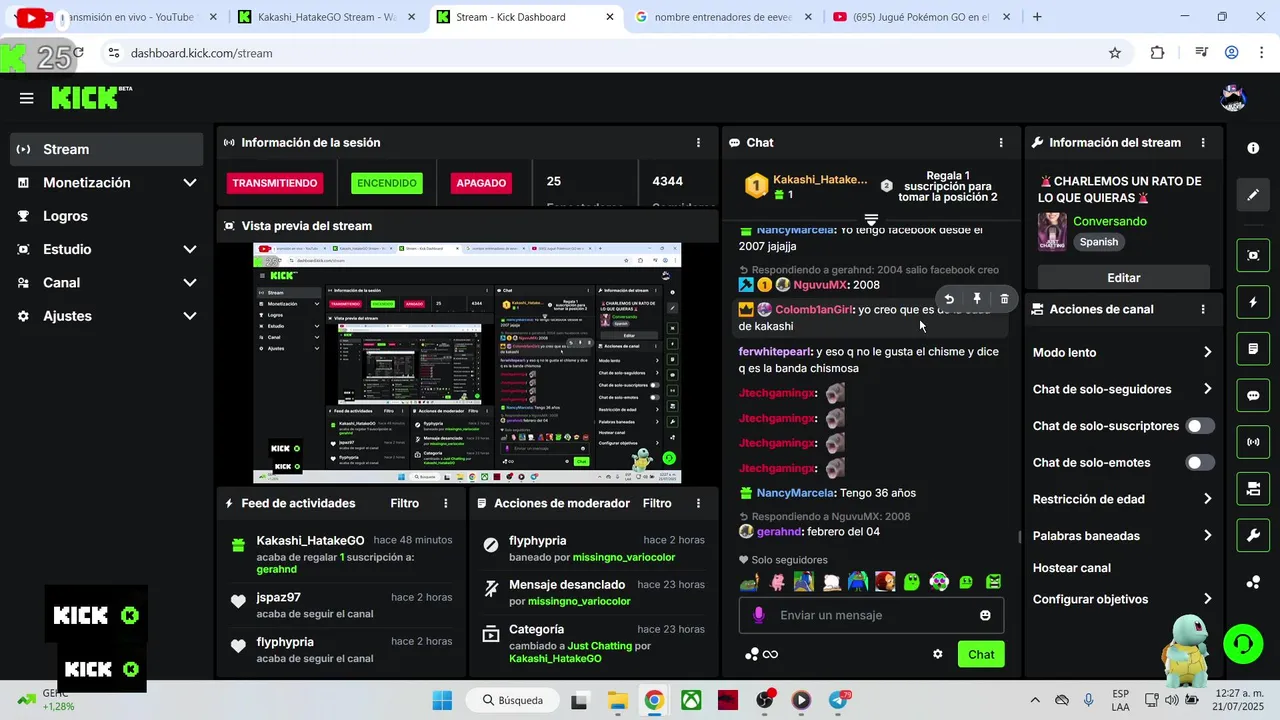Toggle the channel actions icon in right sidebar

1253,489
